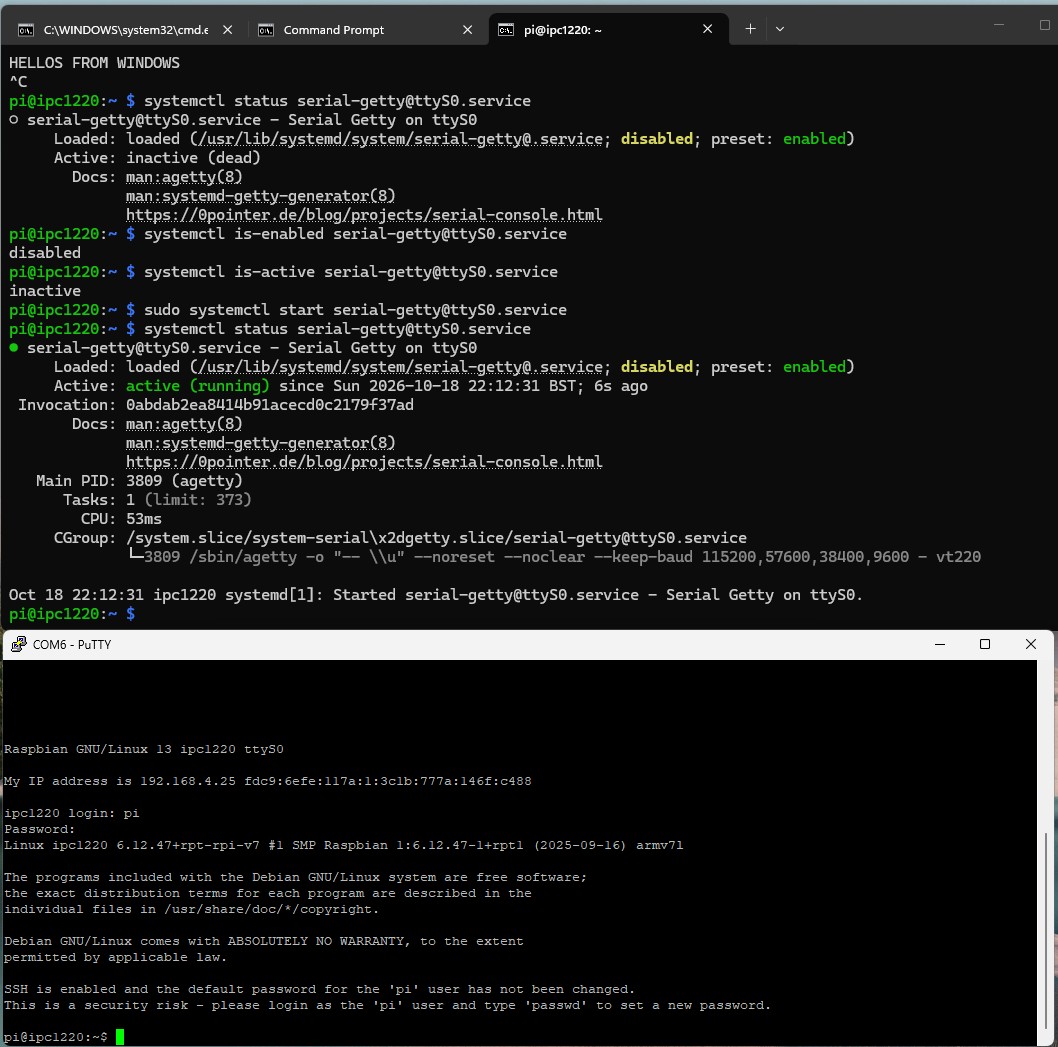Click the 'Oct 18 22:12:31' journal line
Screen dimensions: 1058x1047
pos(436,595)
